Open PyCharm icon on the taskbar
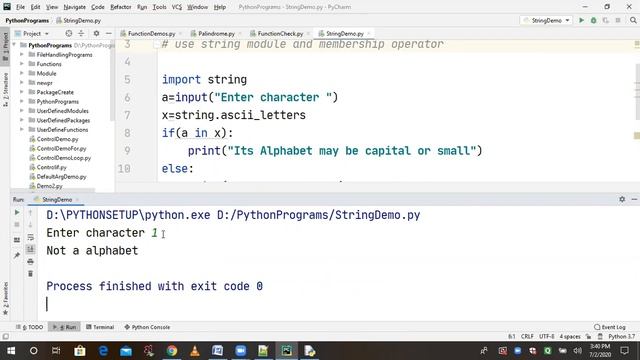The width and height of the screenshot is (640, 360). 287,351
